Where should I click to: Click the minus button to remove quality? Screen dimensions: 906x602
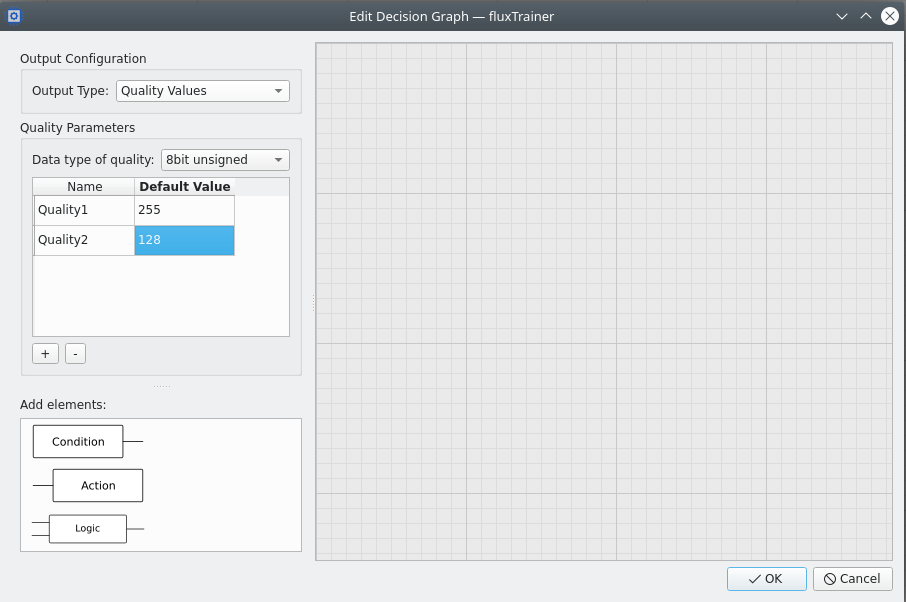pyautogui.click(x=76, y=354)
